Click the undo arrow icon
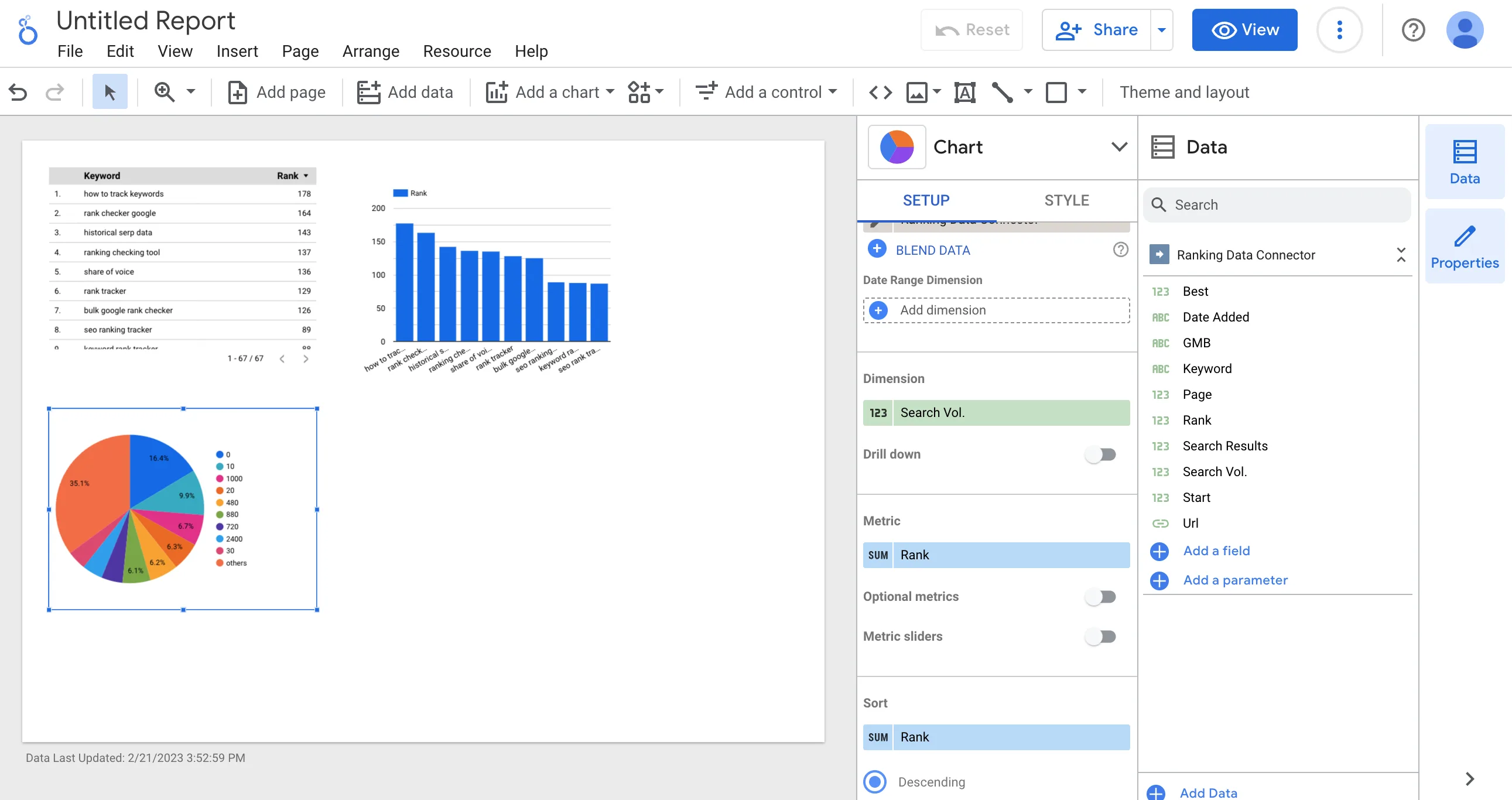Image resolution: width=1512 pixels, height=800 pixels. (18, 92)
